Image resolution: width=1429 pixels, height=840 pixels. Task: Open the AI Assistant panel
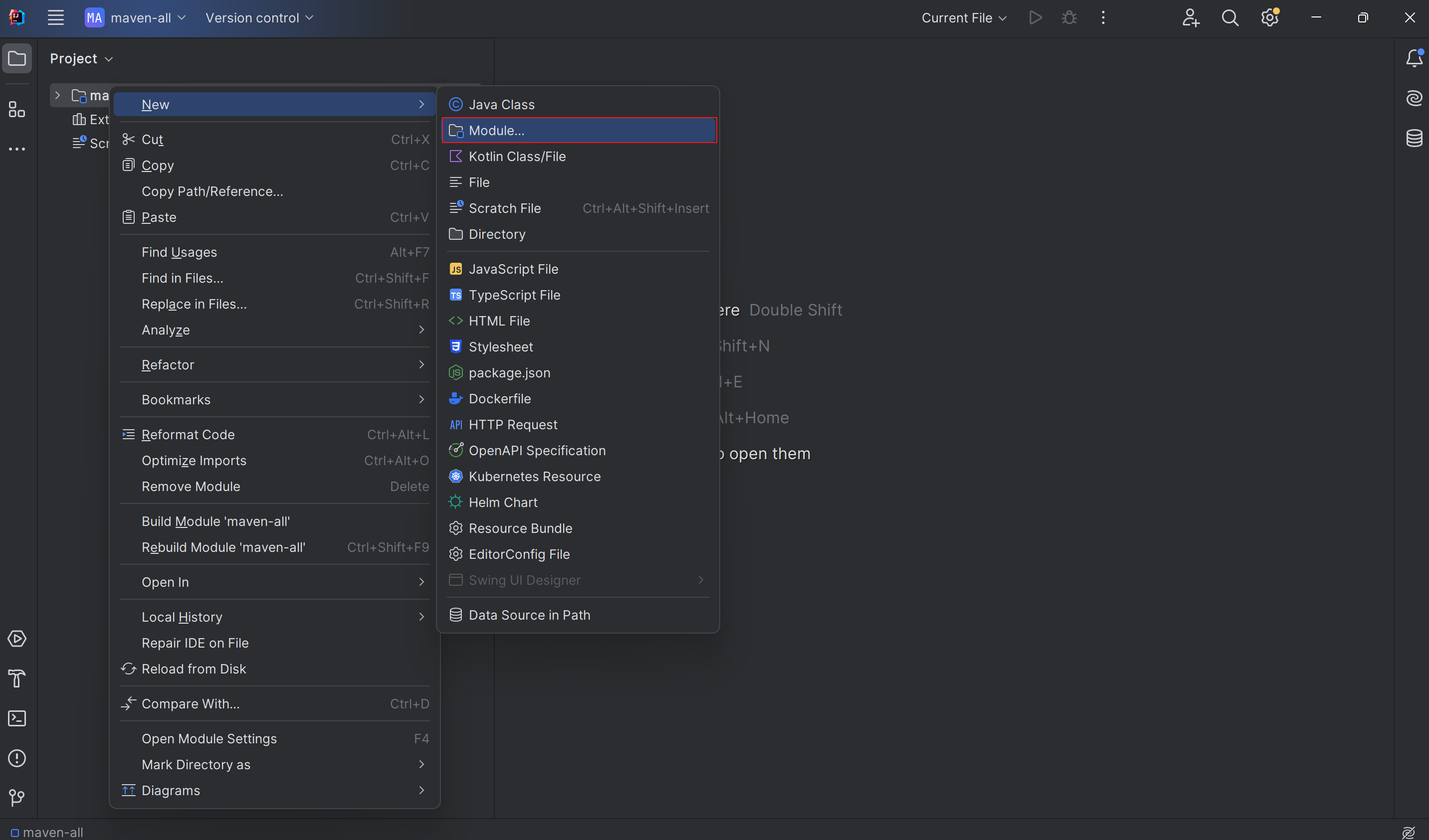pos(1414,98)
